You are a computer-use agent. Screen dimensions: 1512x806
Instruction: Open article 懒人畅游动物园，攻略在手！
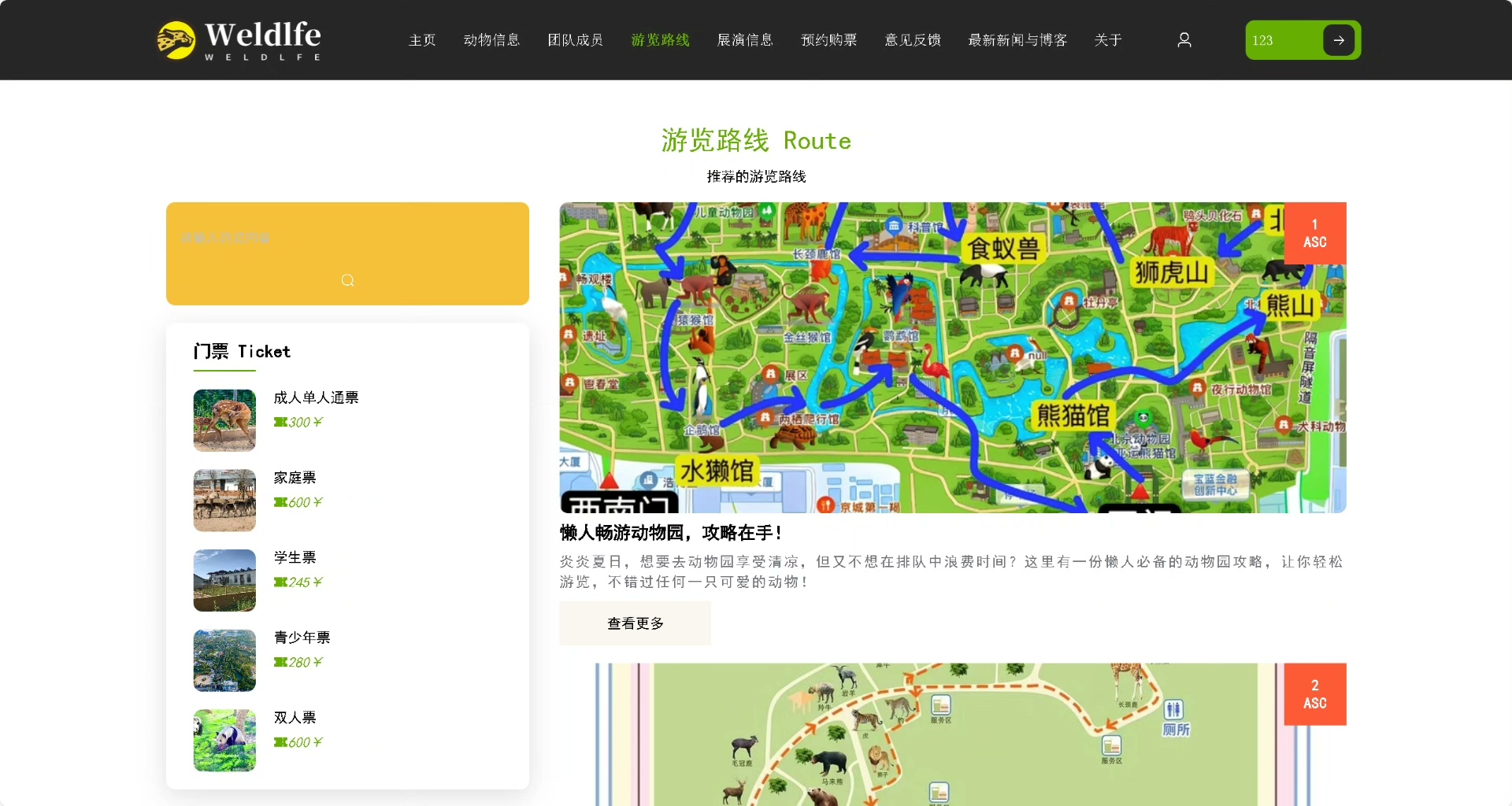[x=671, y=533]
